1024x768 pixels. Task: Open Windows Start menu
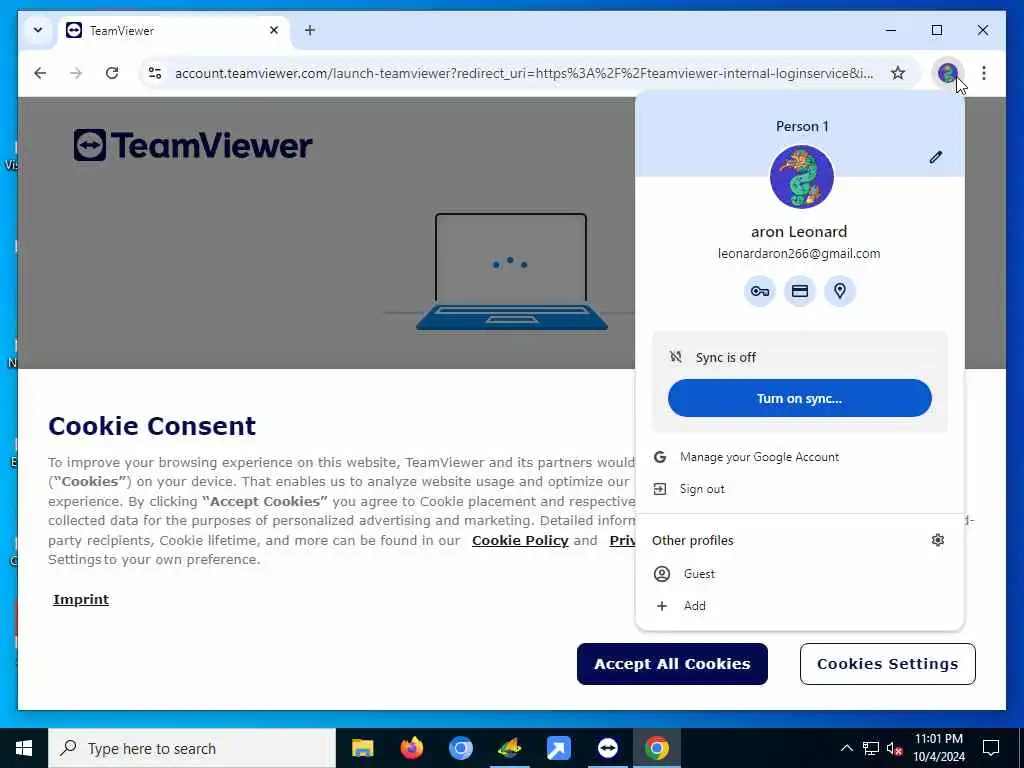(x=24, y=748)
